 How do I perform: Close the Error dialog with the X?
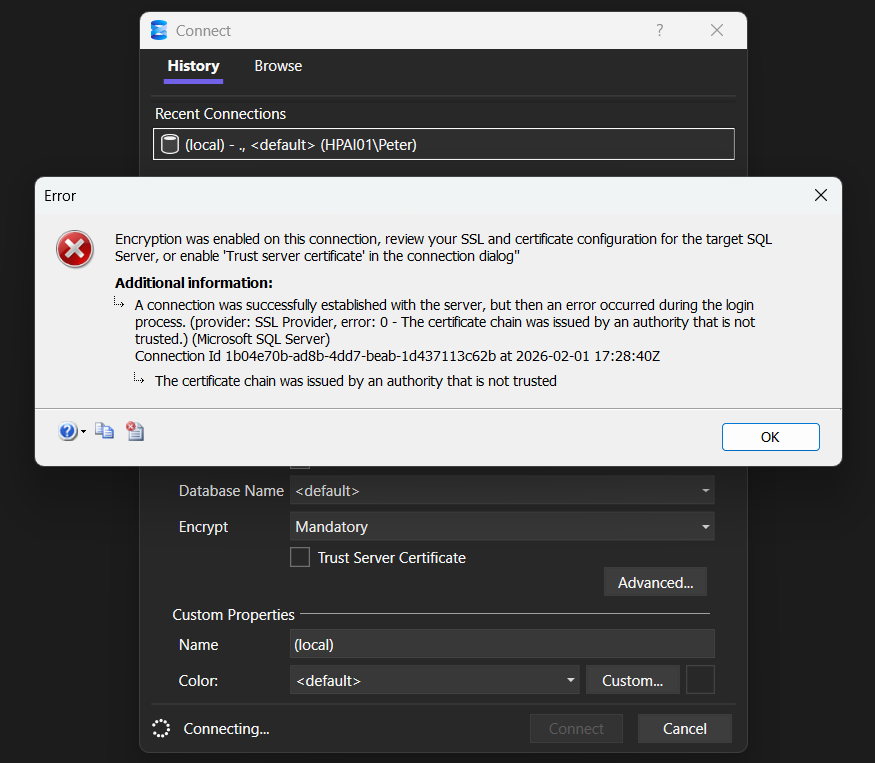pos(820,196)
